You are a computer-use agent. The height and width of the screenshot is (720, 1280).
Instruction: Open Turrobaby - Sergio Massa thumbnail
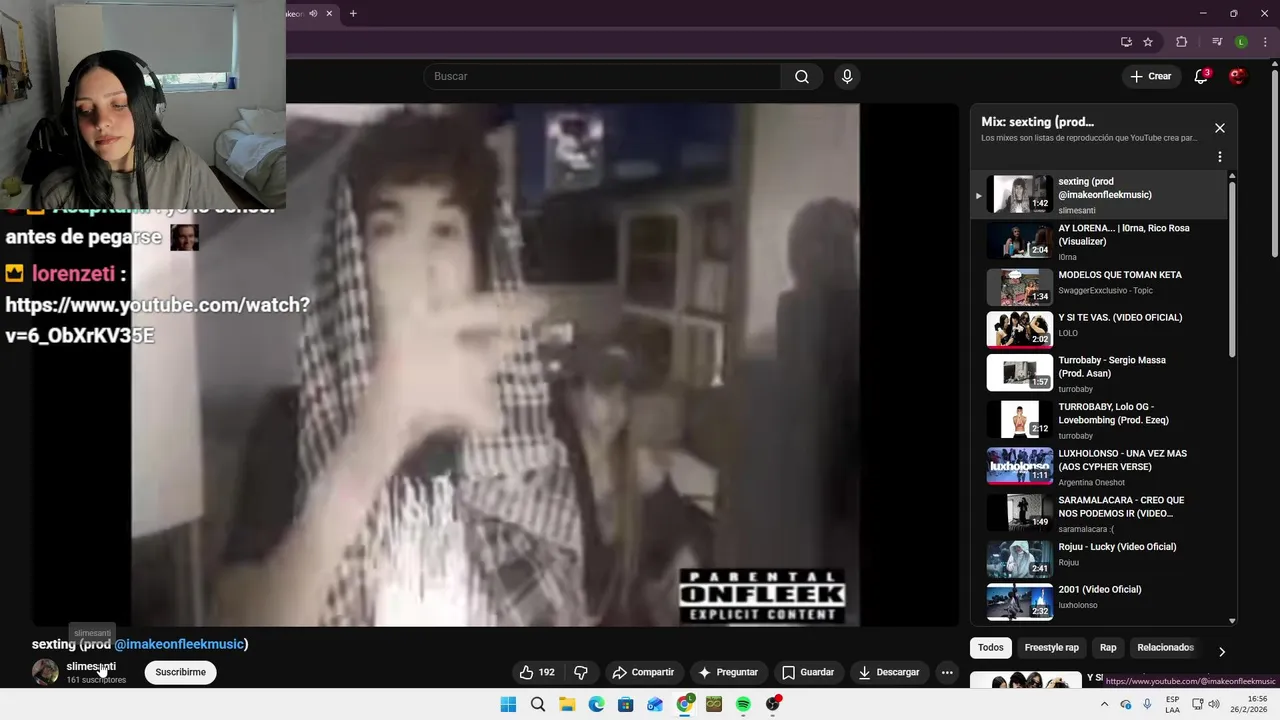point(1019,373)
